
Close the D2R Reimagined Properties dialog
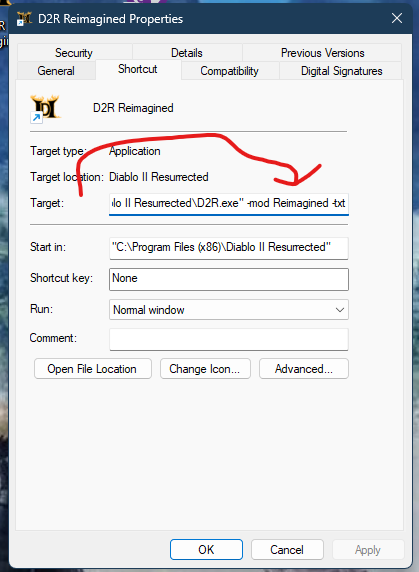click(397, 18)
